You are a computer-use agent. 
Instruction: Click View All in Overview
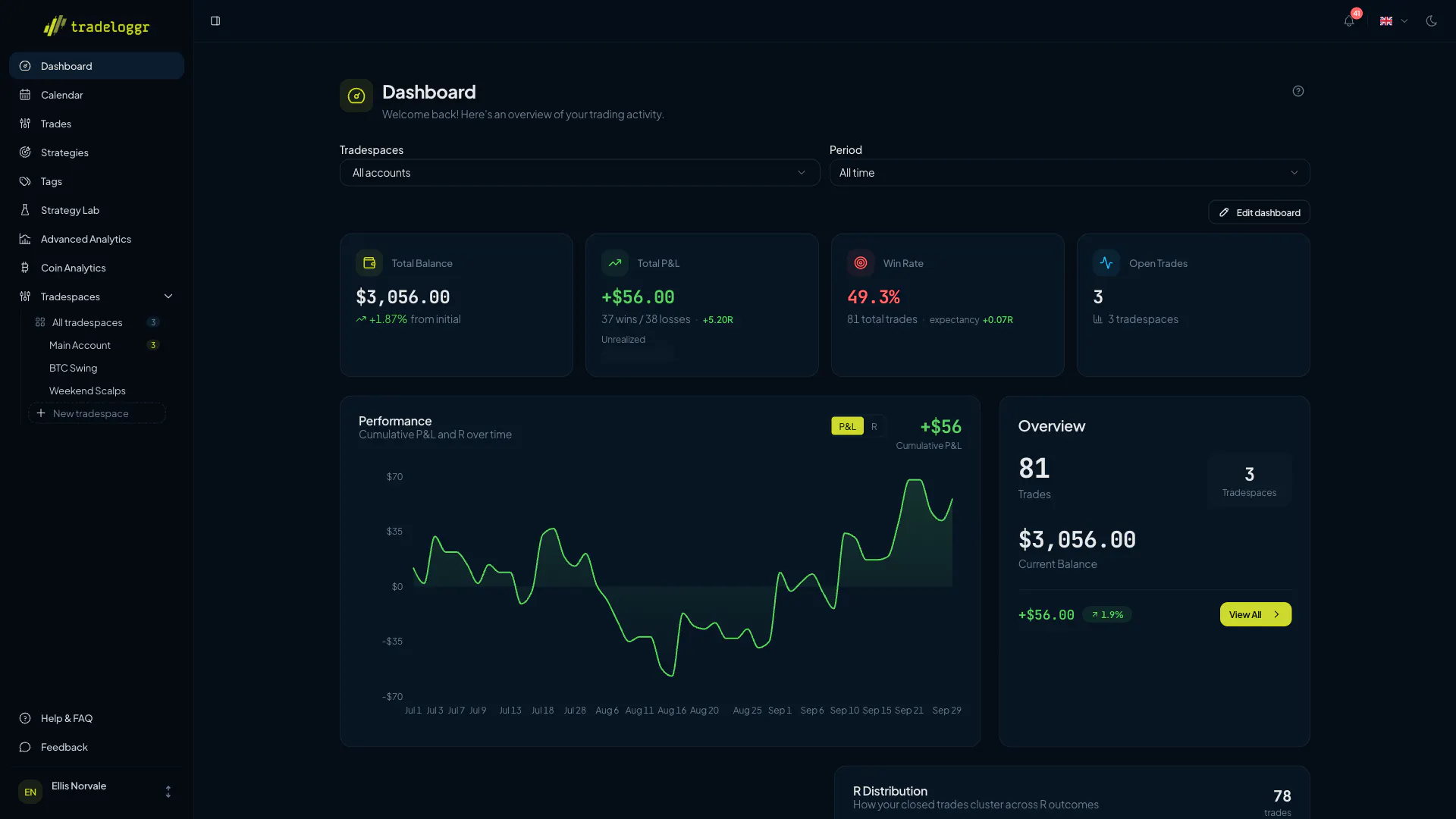click(1255, 614)
